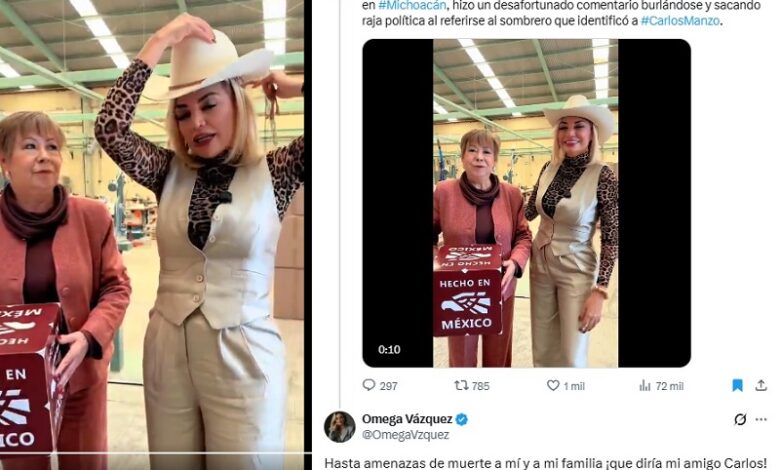780x470 pixels.
Task: Click the verified badge next to Omega Vázquez
Action: pos(462,419)
